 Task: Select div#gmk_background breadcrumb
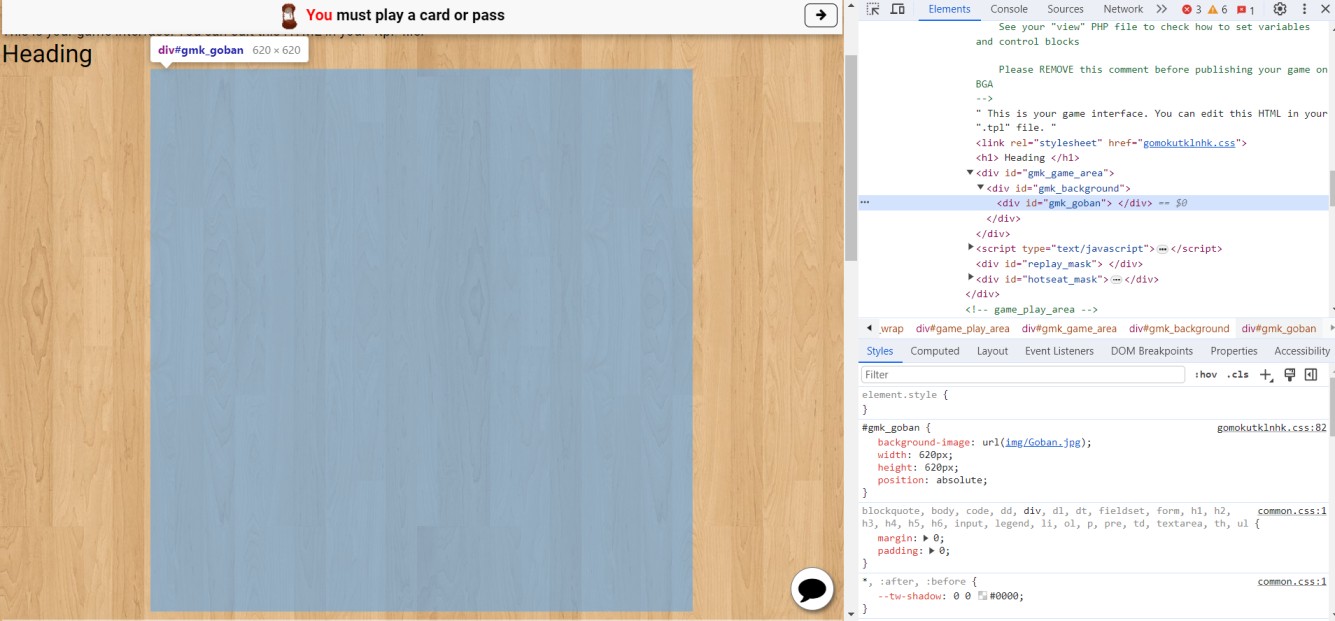click(x=1179, y=328)
